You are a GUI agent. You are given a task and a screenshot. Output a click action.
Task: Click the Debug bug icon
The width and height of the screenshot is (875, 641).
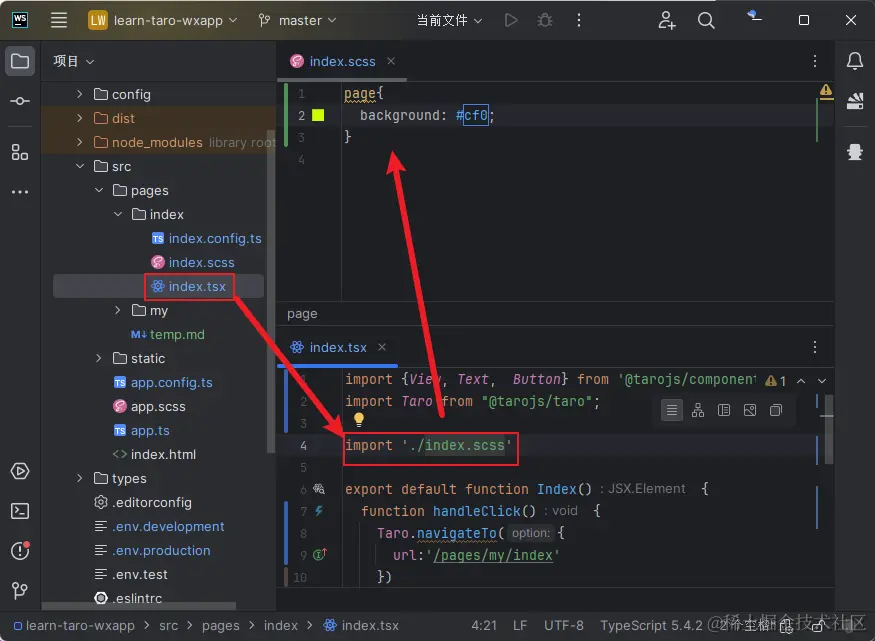tap(545, 21)
